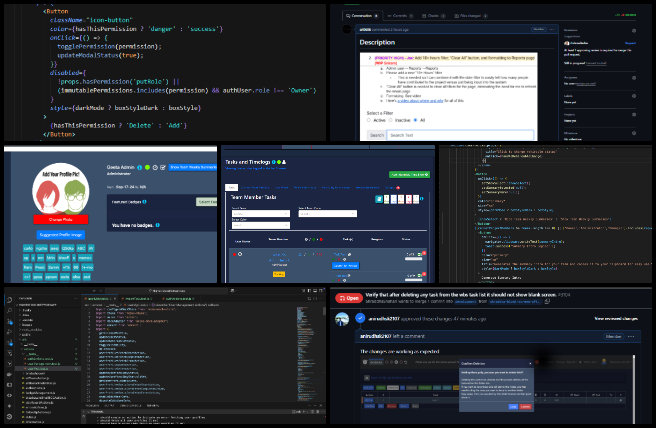The height and width of the screenshot is (428, 656).
Task: Click the red status dot in the first task row
Action: click(x=234, y=254)
